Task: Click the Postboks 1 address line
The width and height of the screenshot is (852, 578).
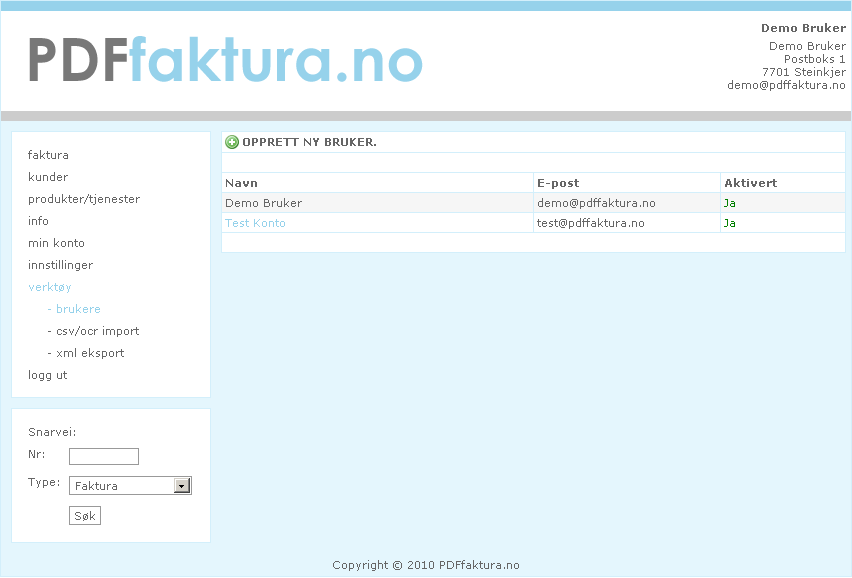Action: click(815, 59)
